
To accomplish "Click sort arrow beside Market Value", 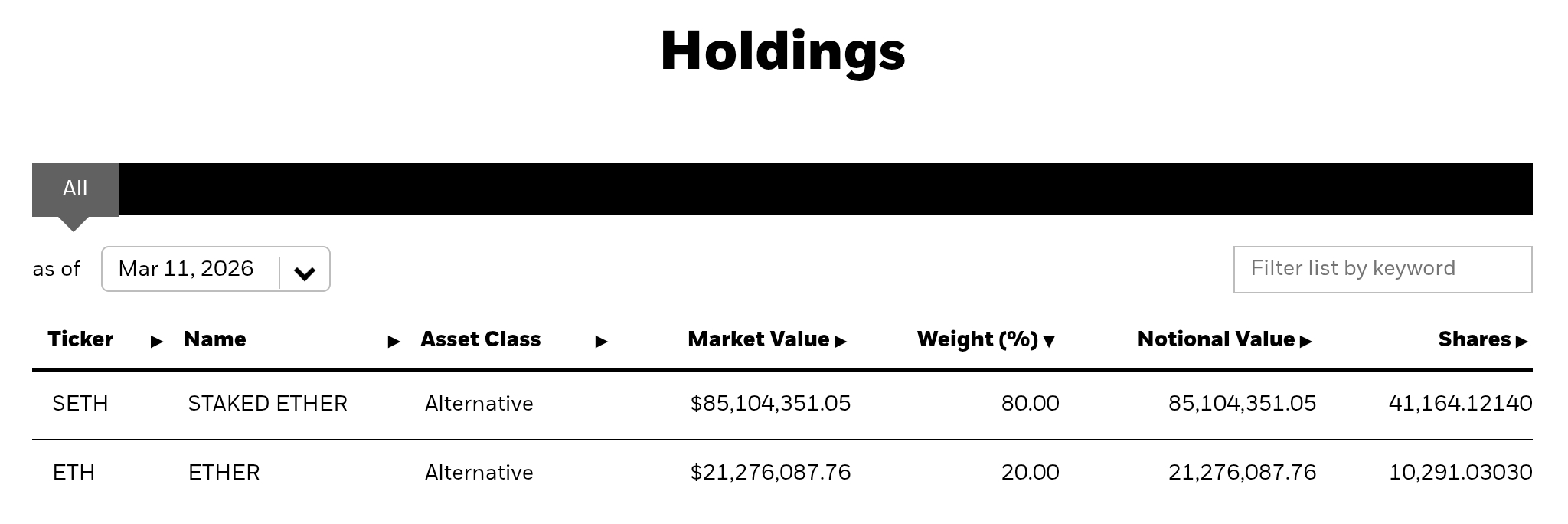I will coord(841,342).
